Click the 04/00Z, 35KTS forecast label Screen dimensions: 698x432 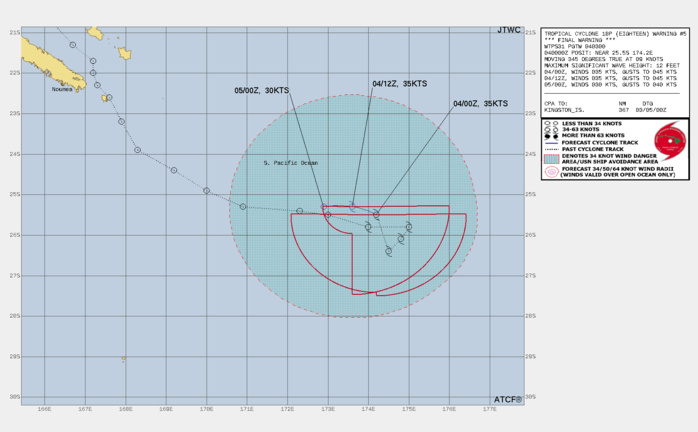coord(480,104)
